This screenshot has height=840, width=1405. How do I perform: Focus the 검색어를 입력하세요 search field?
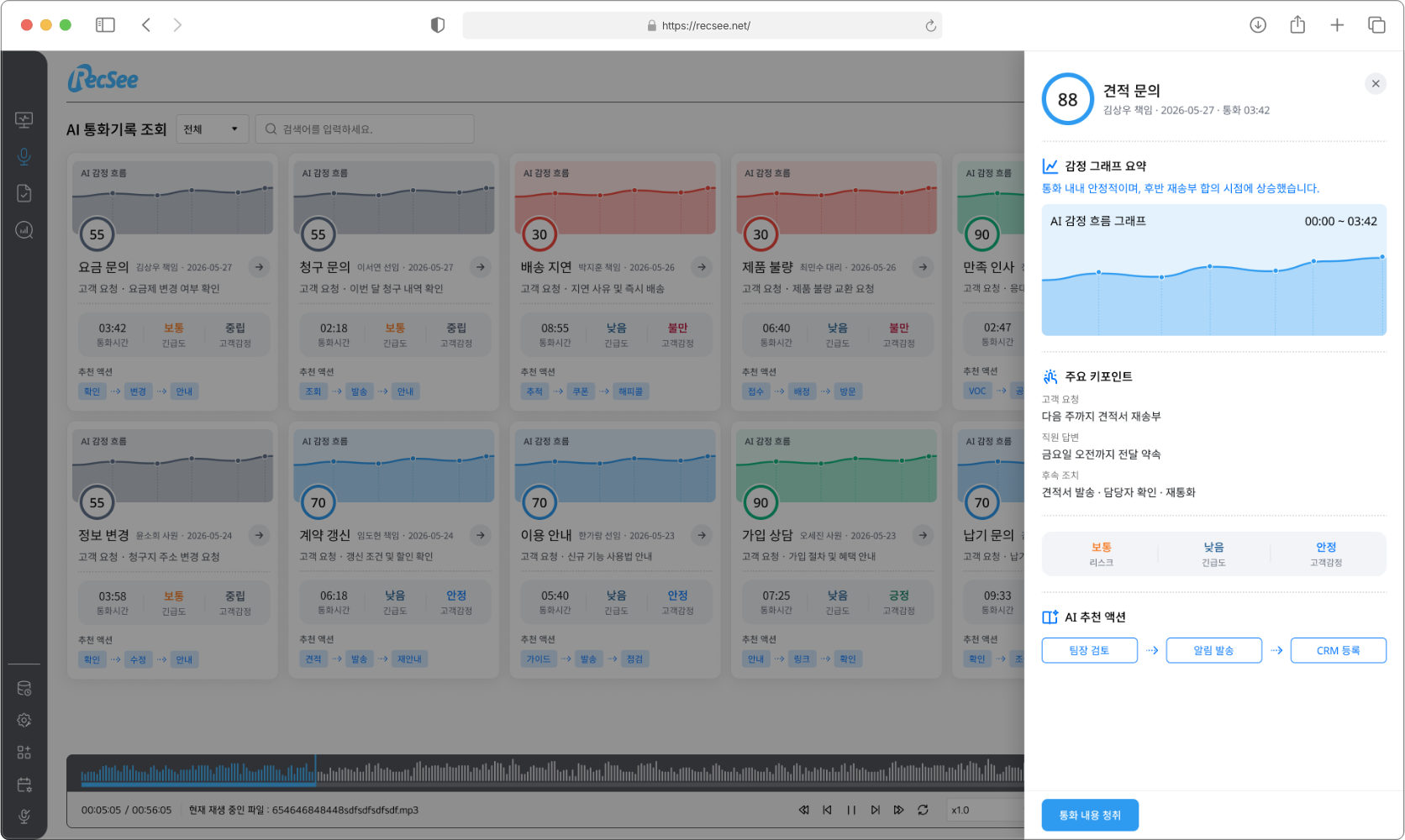point(365,129)
